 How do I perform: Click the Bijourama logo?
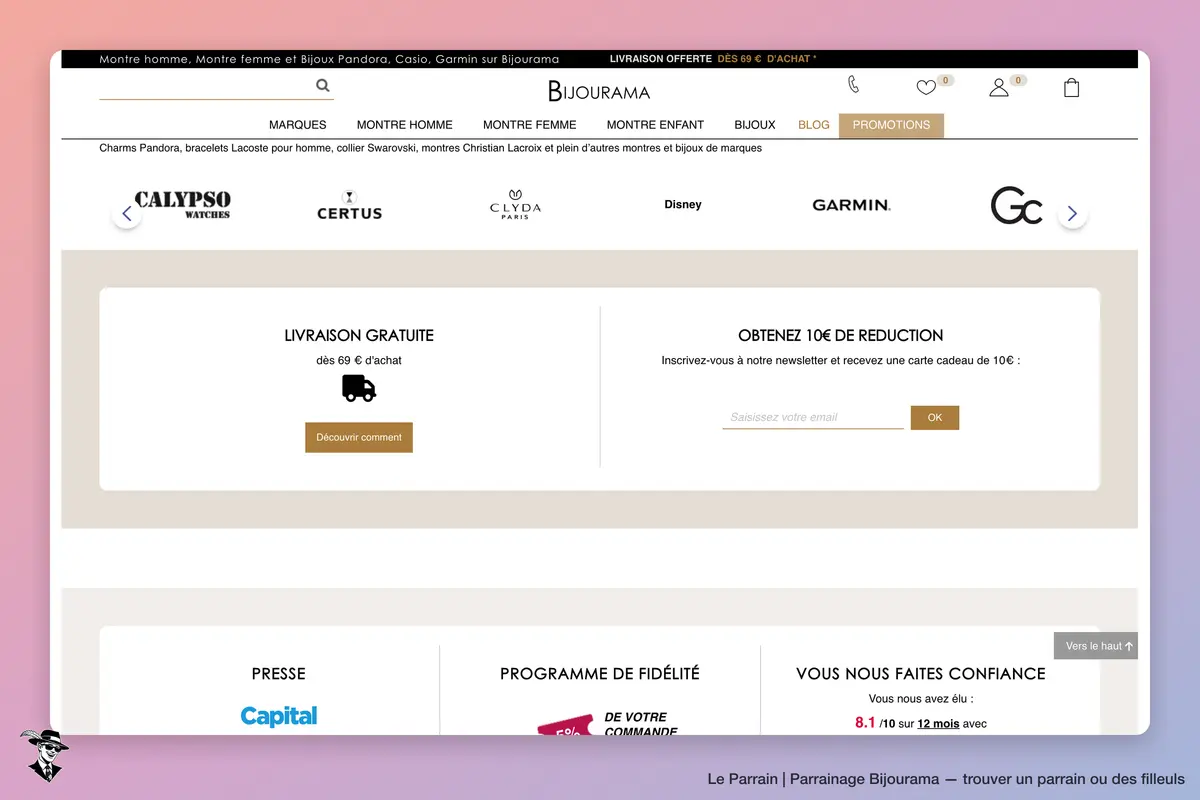pyautogui.click(x=599, y=91)
